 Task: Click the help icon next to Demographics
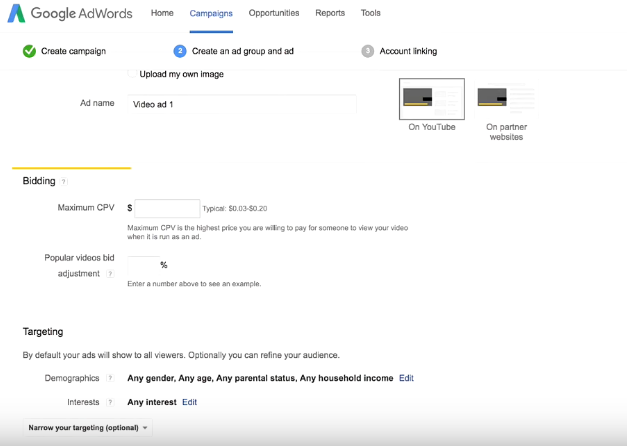[110, 379]
